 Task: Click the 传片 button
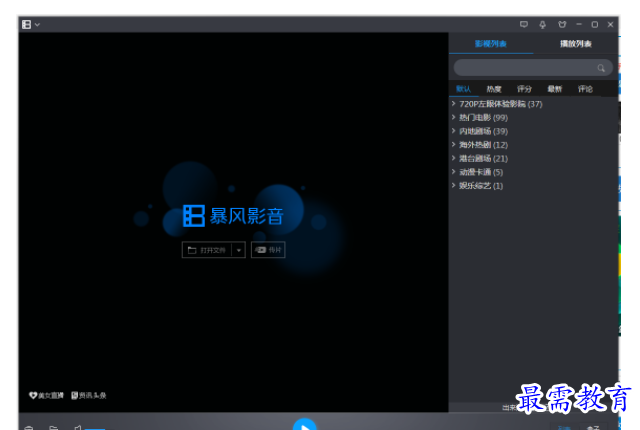pyautogui.click(x=268, y=250)
